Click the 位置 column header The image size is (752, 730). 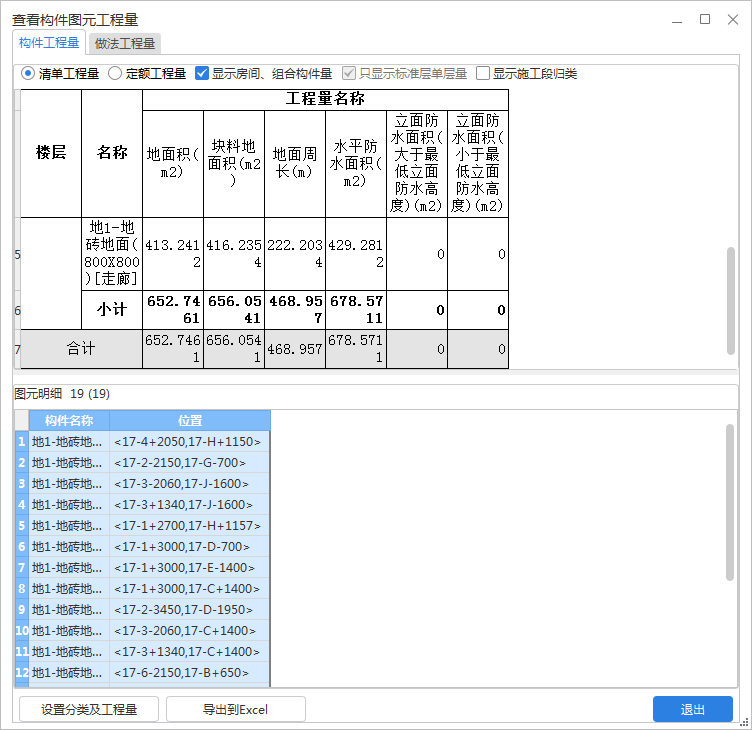click(x=190, y=421)
